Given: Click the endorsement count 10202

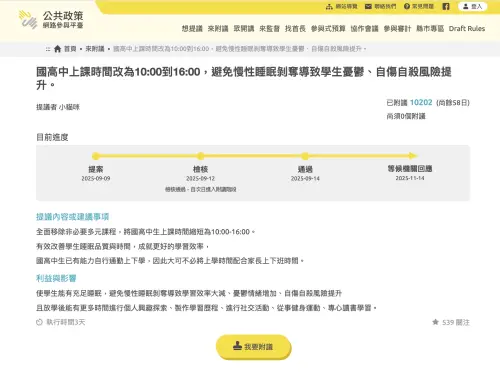Looking at the screenshot, I should 421,102.
